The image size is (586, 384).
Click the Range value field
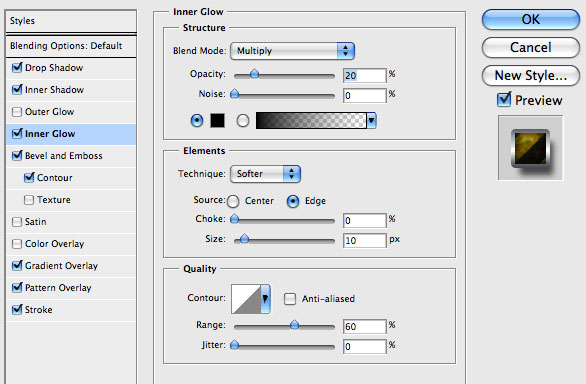(365, 326)
